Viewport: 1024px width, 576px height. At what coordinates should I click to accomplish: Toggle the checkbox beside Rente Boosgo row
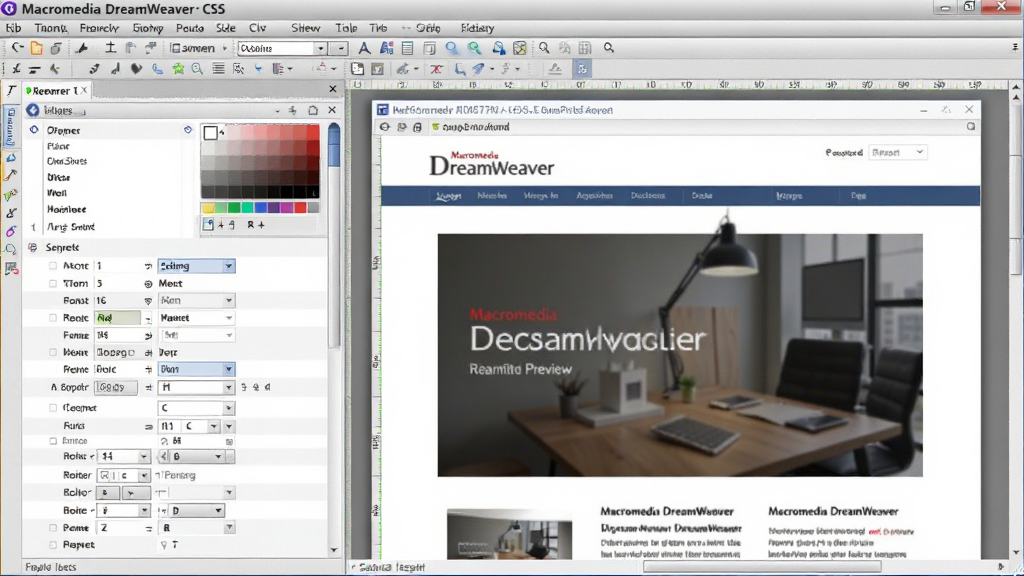[53, 353]
